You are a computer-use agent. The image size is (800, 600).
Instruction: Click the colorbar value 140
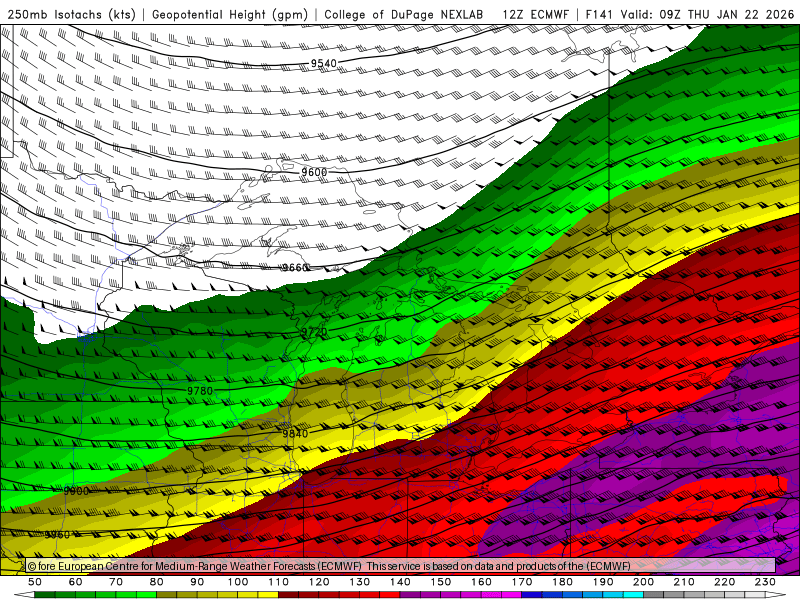(x=400, y=582)
